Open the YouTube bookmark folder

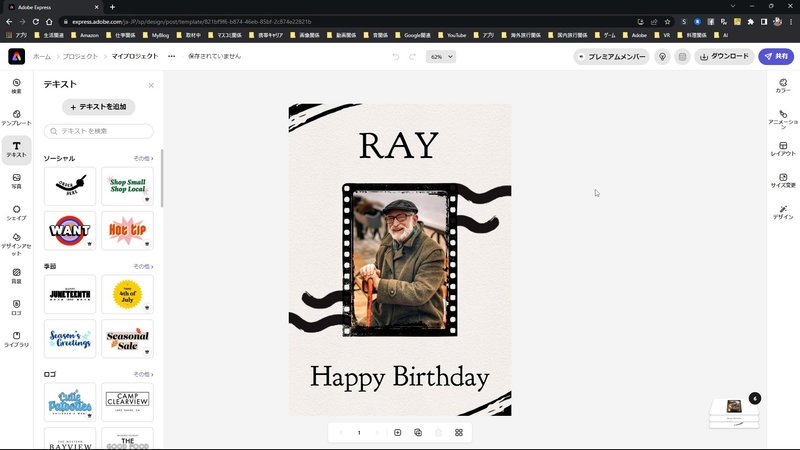tap(452, 35)
